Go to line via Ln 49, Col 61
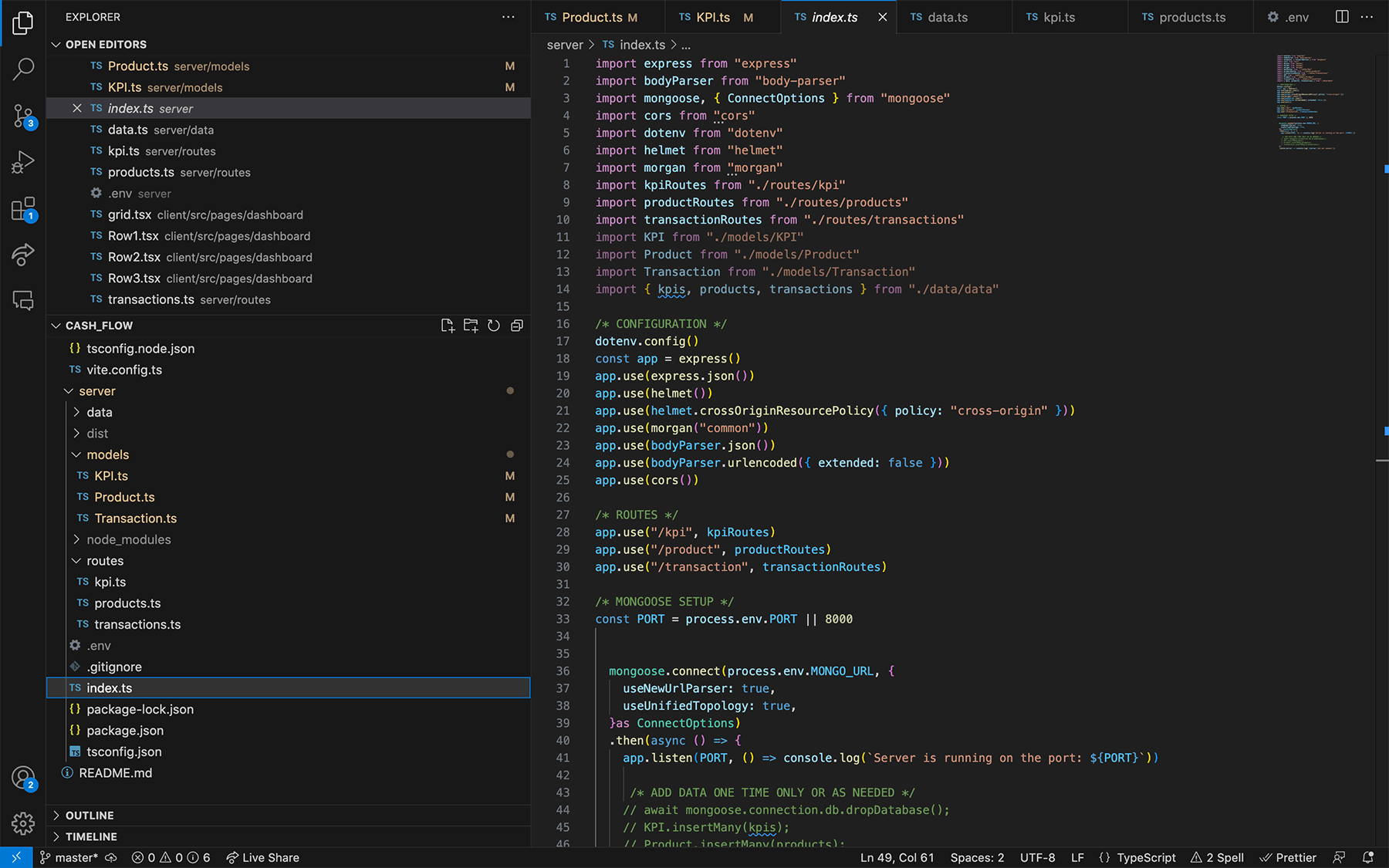Viewport: 1389px width, 868px height. tap(897, 857)
